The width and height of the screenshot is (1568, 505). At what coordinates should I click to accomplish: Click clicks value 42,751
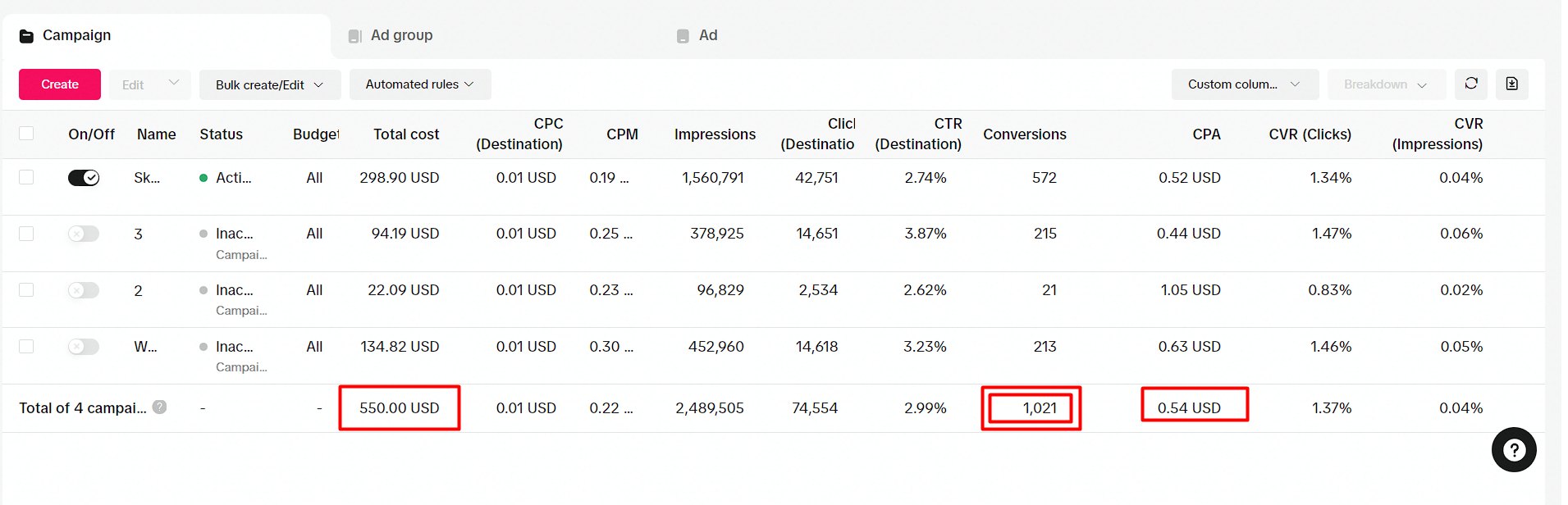tap(816, 177)
